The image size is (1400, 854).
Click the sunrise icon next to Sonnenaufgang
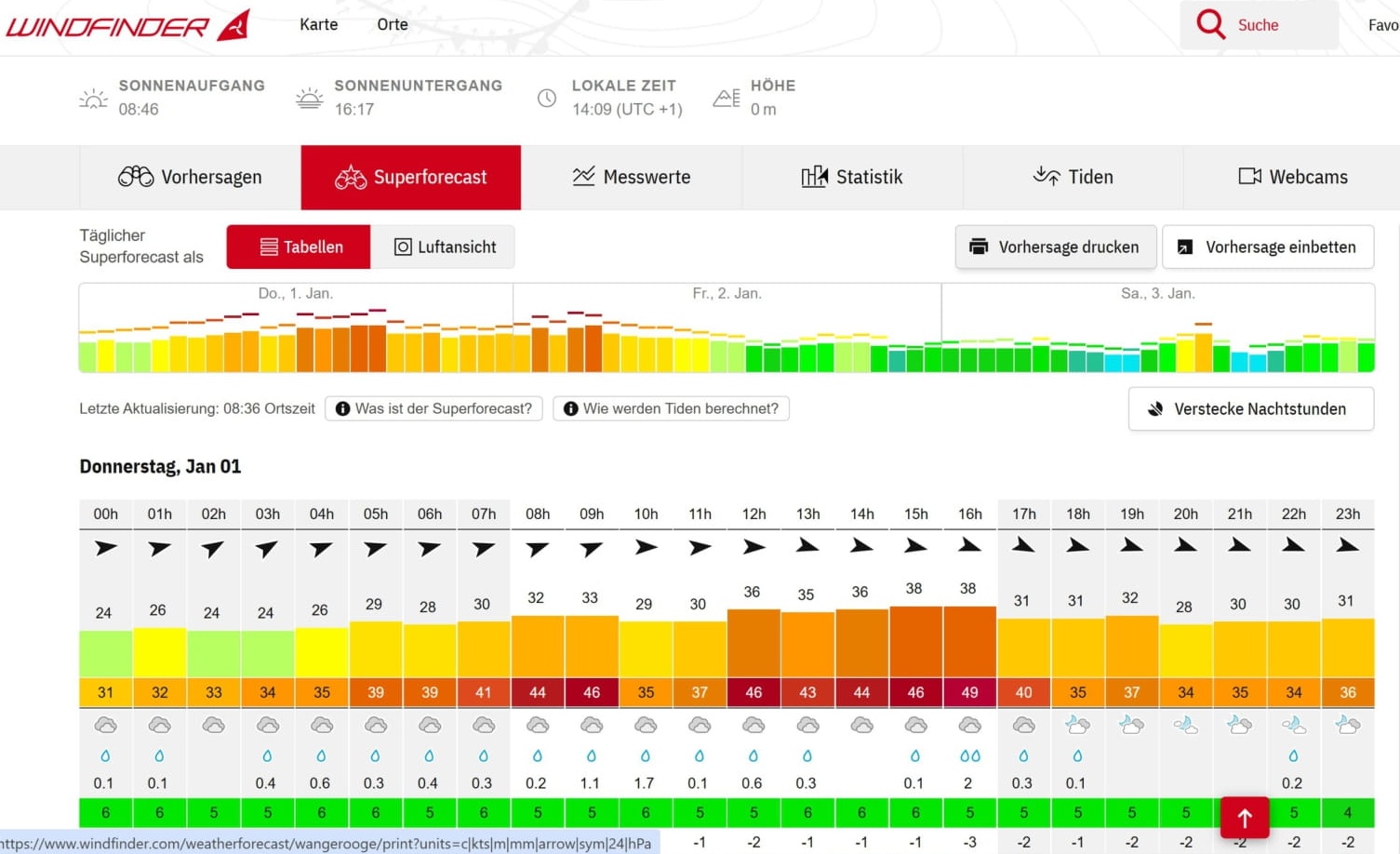point(93,99)
